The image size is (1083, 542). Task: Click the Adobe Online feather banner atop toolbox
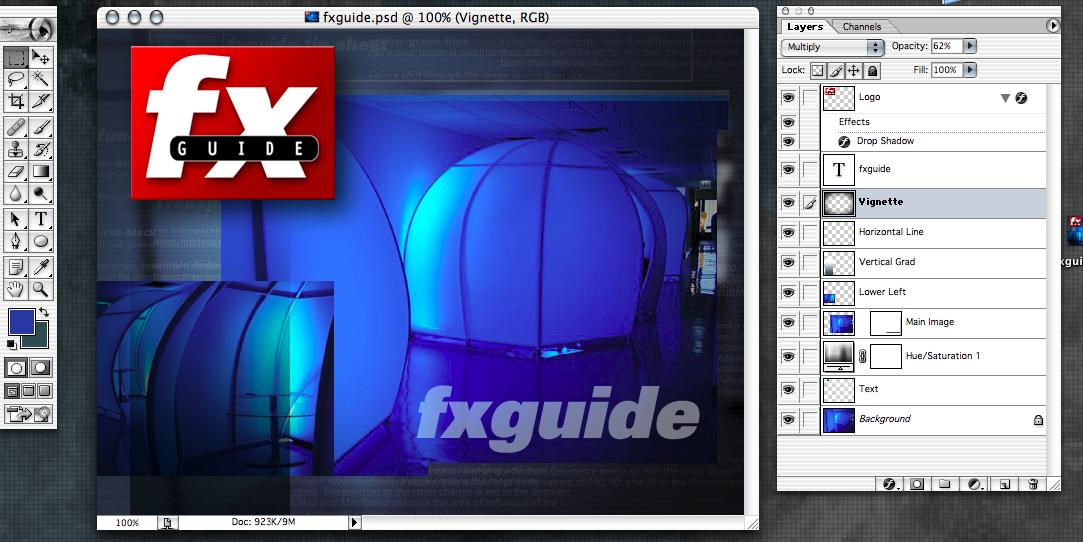[x=27, y=28]
